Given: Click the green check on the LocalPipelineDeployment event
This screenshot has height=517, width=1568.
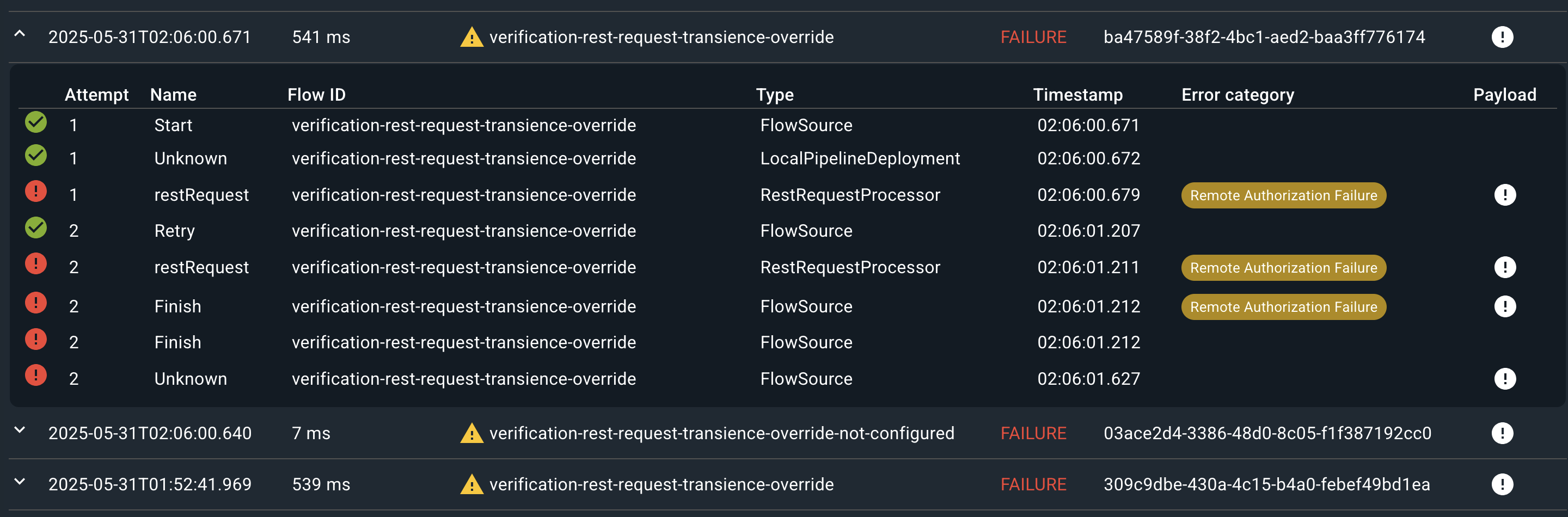Looking at the screenshot, I should click(35, 156).
